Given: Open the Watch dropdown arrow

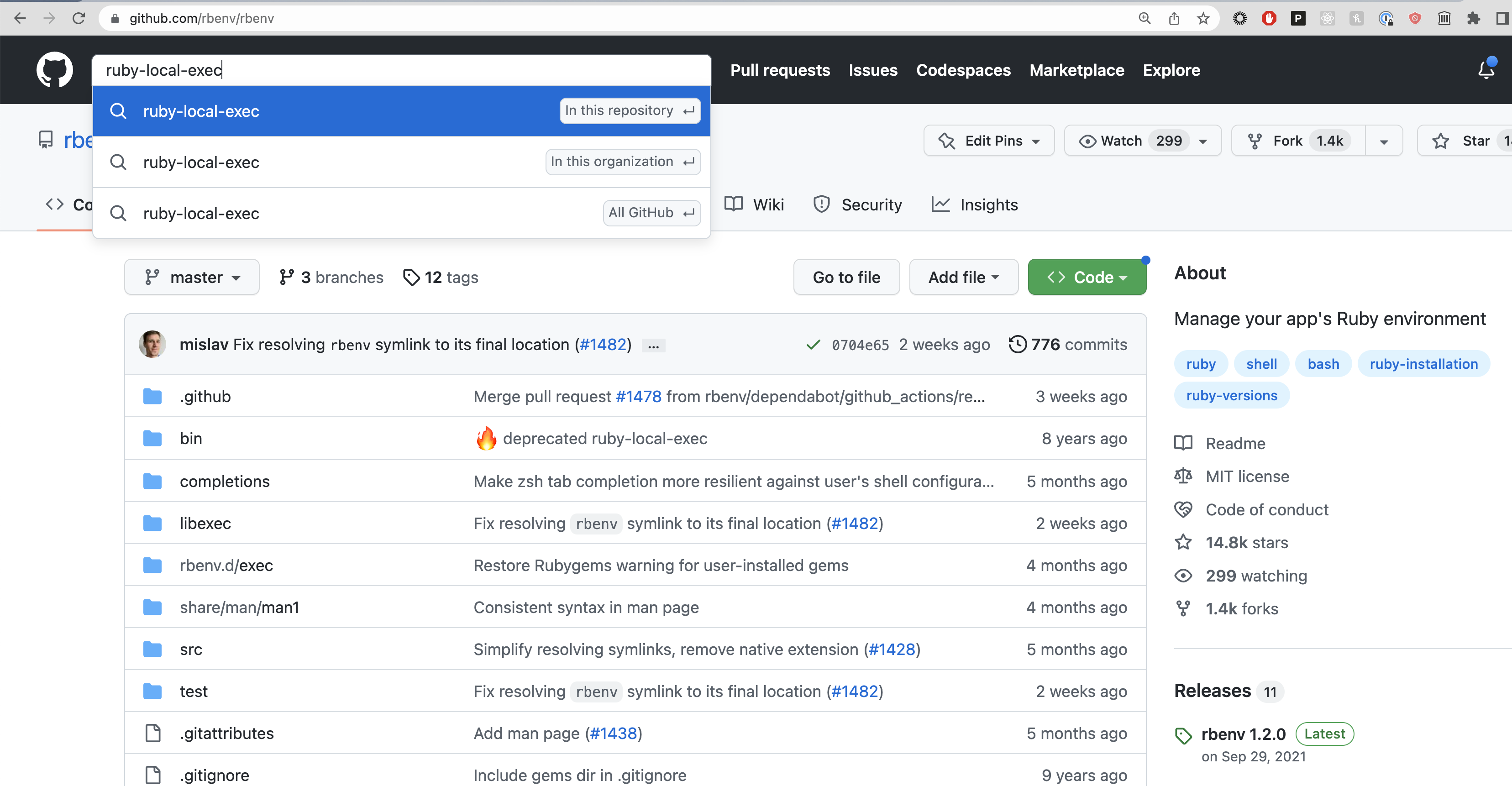Looking at the screenshot, I should tap(1203, 141).
